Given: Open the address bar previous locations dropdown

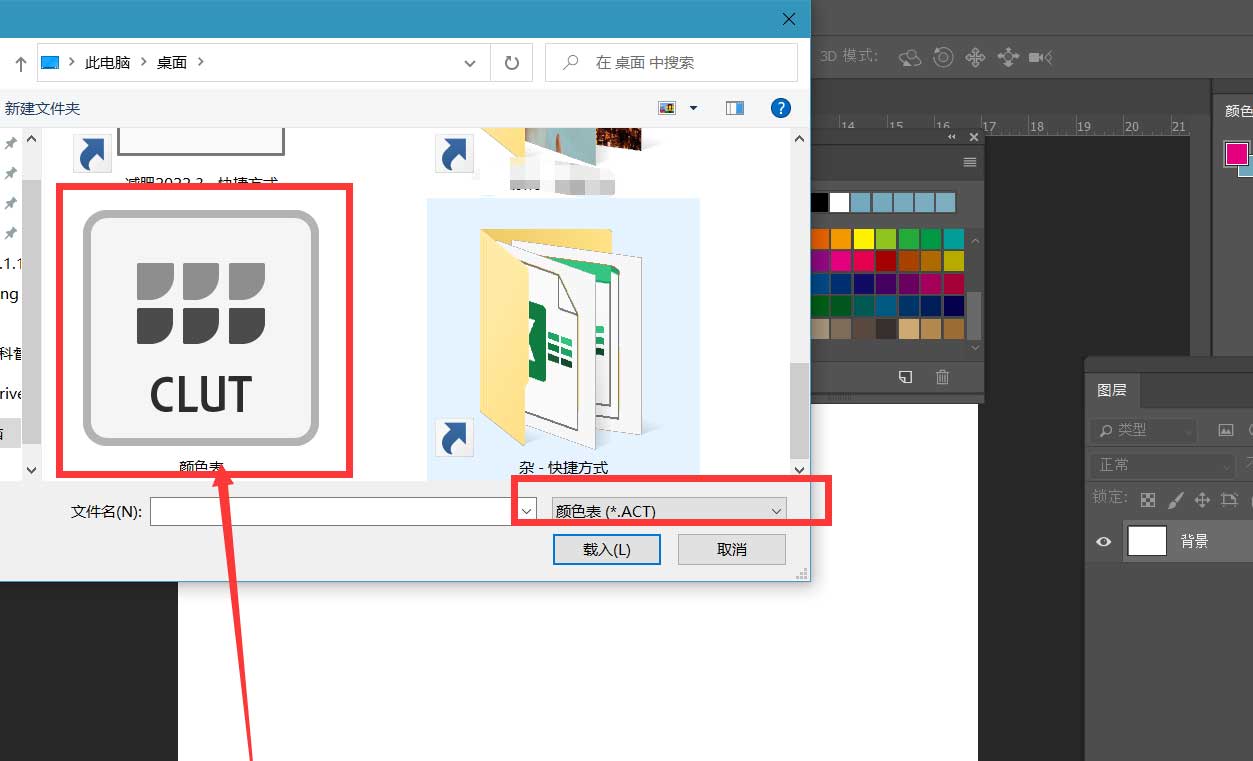Looking at the screenshot, I should (470, 63).
